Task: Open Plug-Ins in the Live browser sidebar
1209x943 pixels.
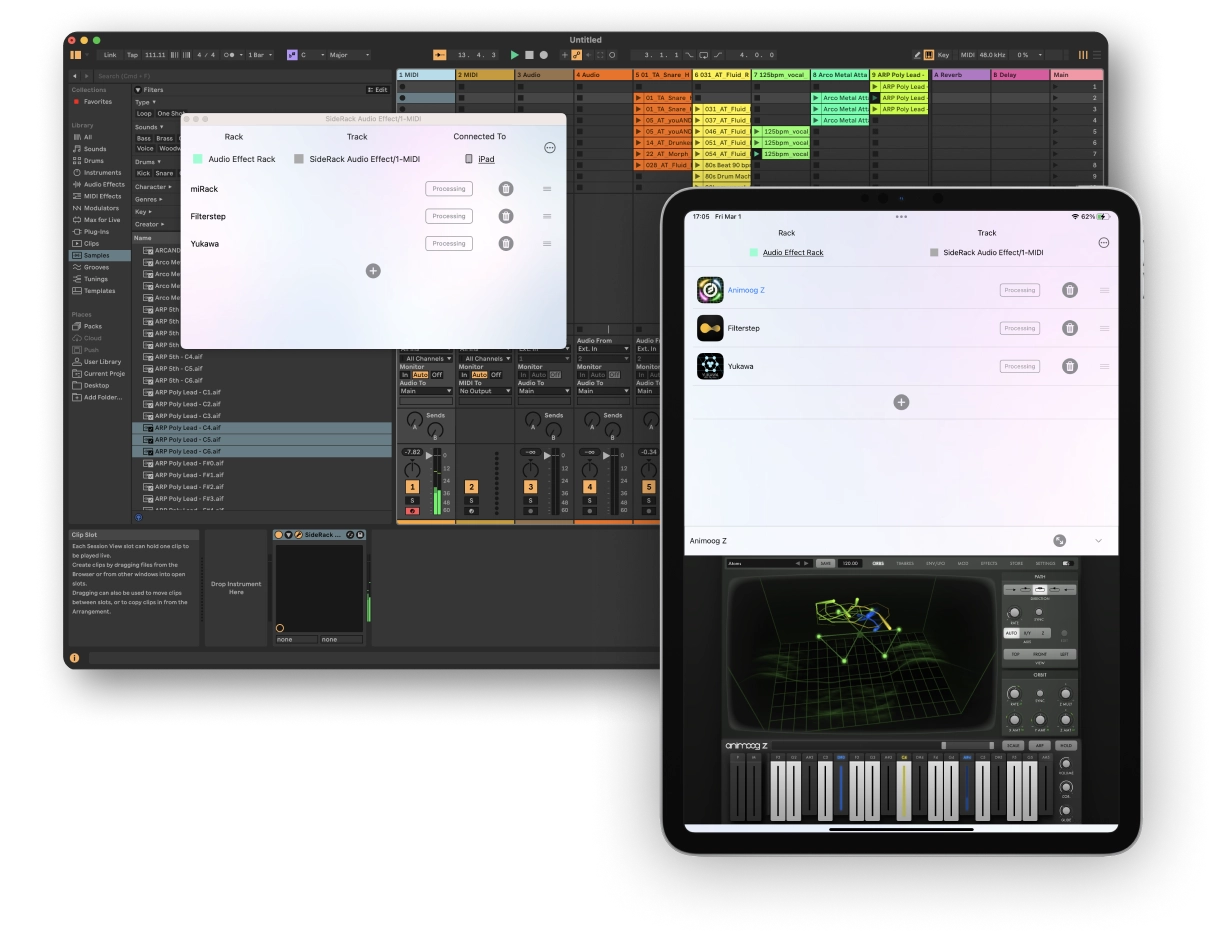Action: [x=95, y=231]
